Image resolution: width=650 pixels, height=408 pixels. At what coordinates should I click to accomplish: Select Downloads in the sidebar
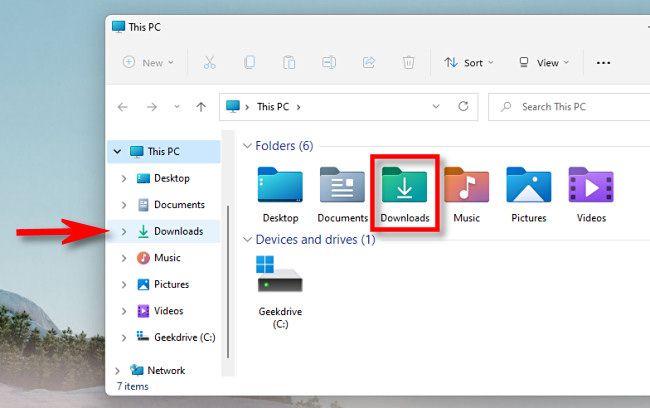tap(164, 231)
